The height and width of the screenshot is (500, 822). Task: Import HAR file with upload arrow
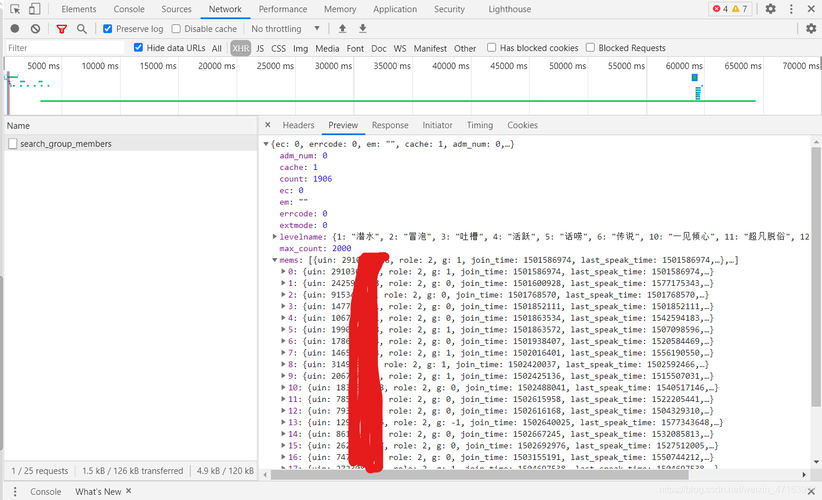click(342, 29)
